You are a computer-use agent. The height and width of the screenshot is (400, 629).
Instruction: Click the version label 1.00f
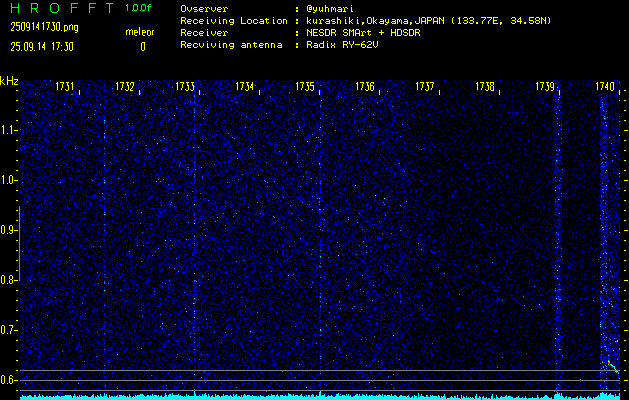coord(138,8)
